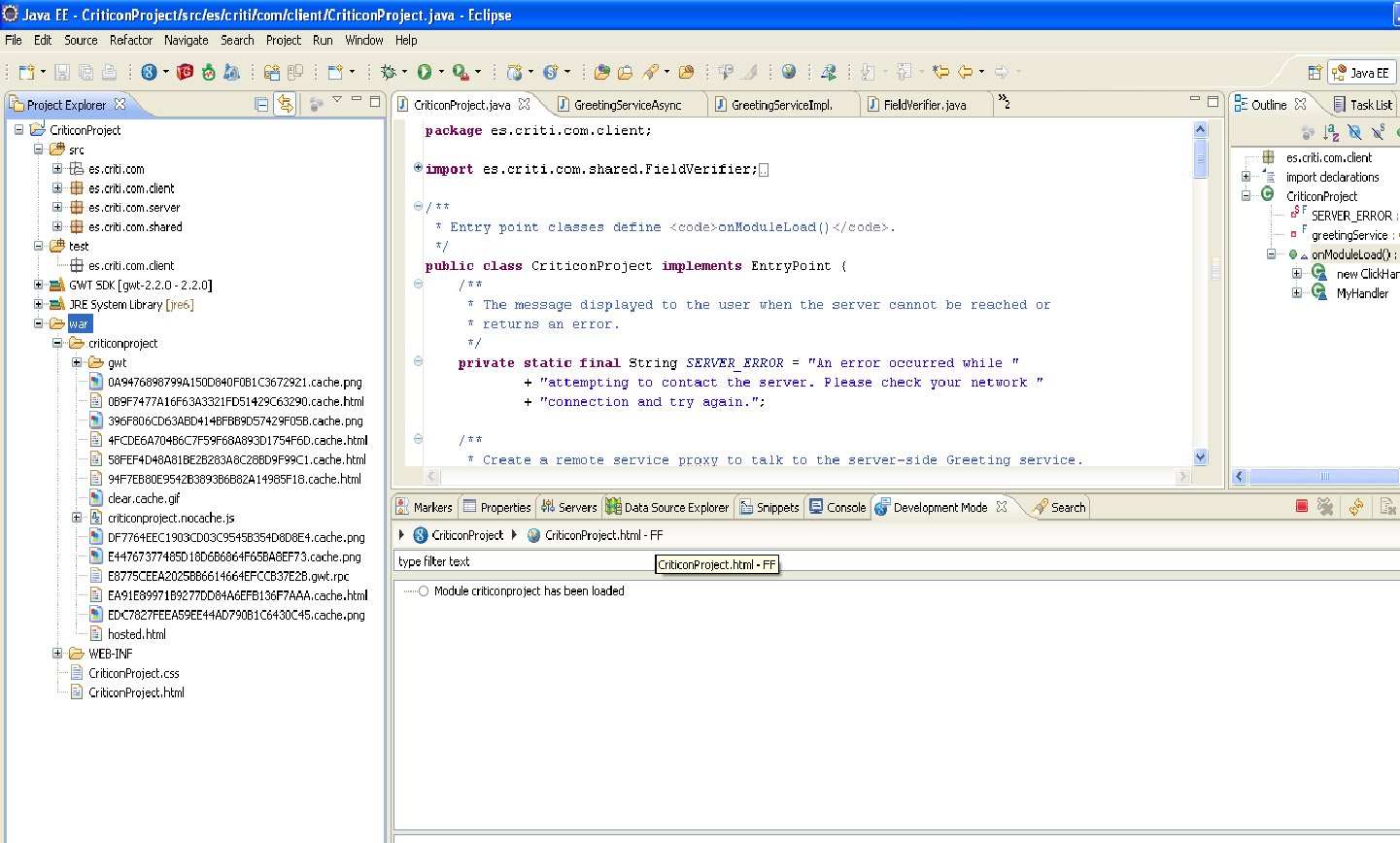Click the New wizard toolbar icon
The width and height of the screenshot is (1400, 843).
click(x=26, y=72)
